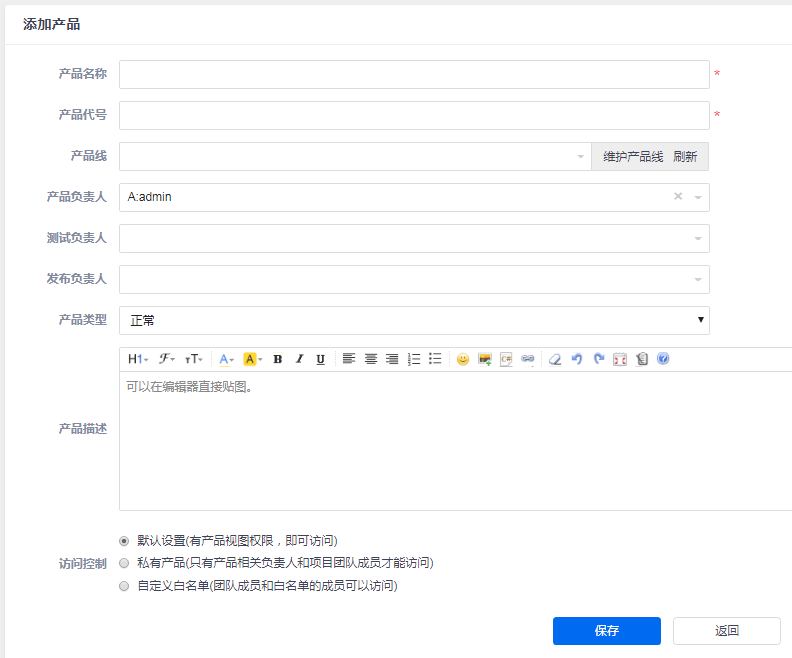This screenshot has height=658, width=792.
Task: Open editor help via question mark icon
Action: pyautogui.click(x=663, y=359)
